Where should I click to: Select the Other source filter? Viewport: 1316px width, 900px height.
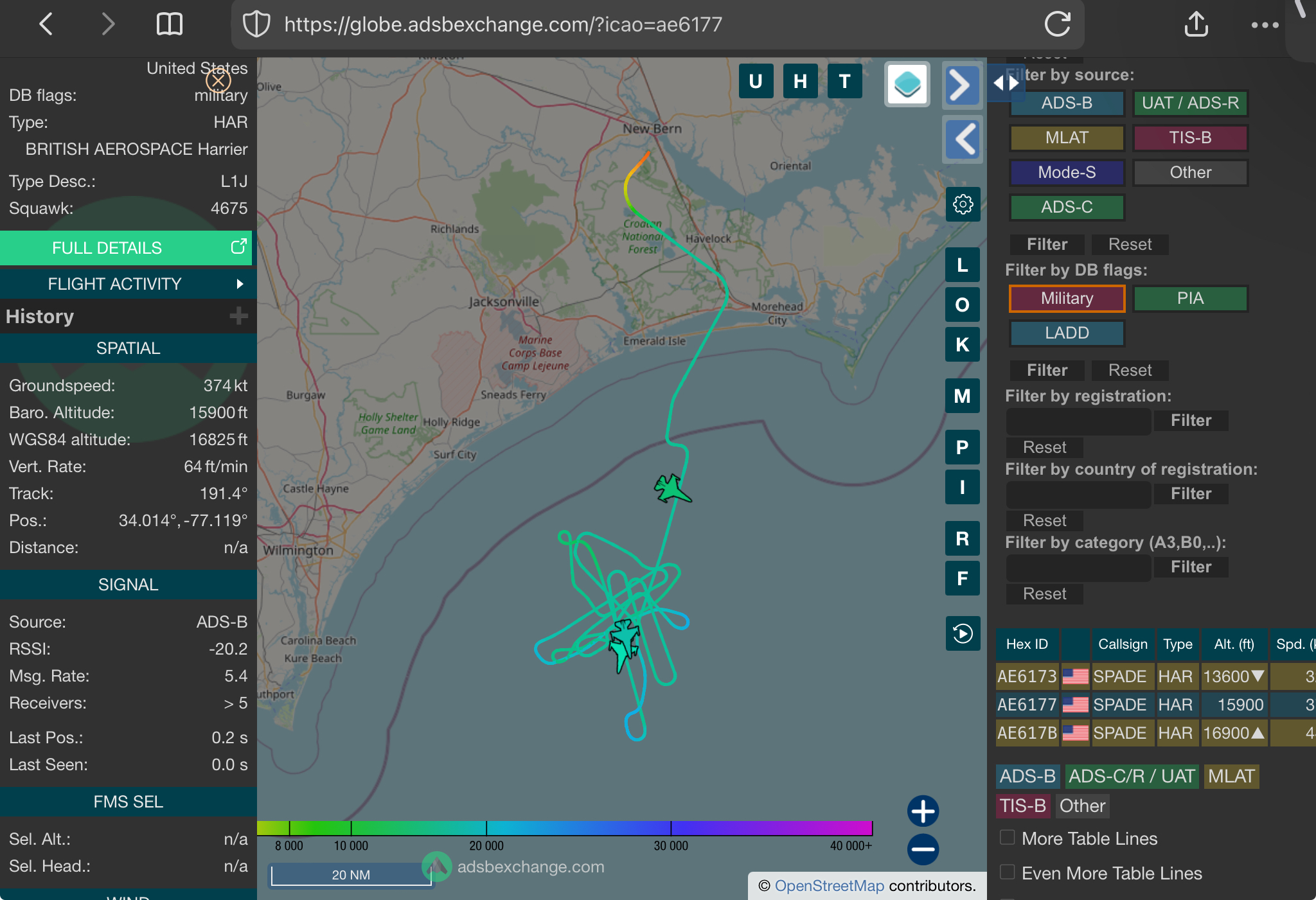point(1190,172)
